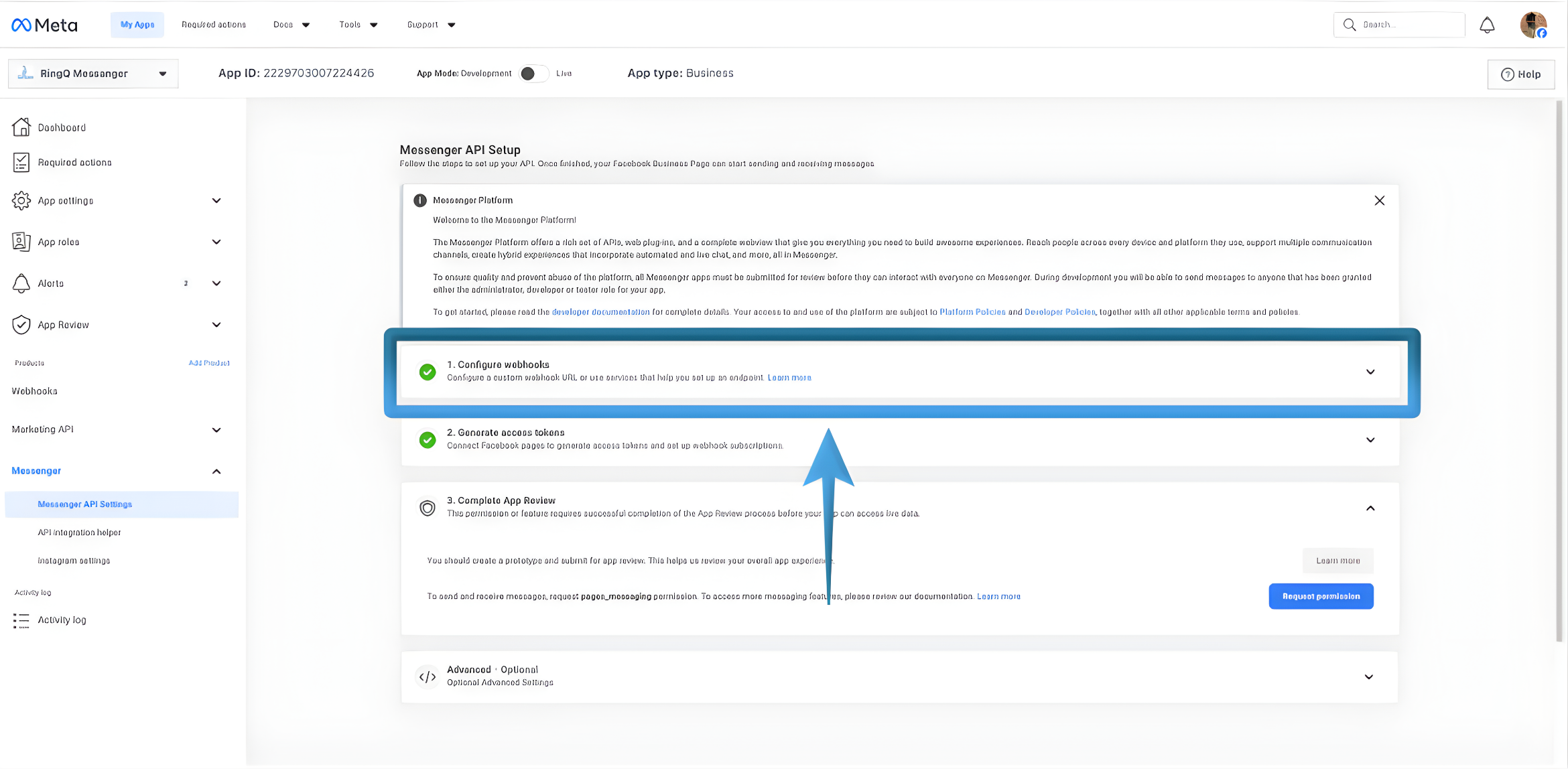Select the Dashboard home icon
This screenshot has width=1568, height=777.
click(21, 127)
